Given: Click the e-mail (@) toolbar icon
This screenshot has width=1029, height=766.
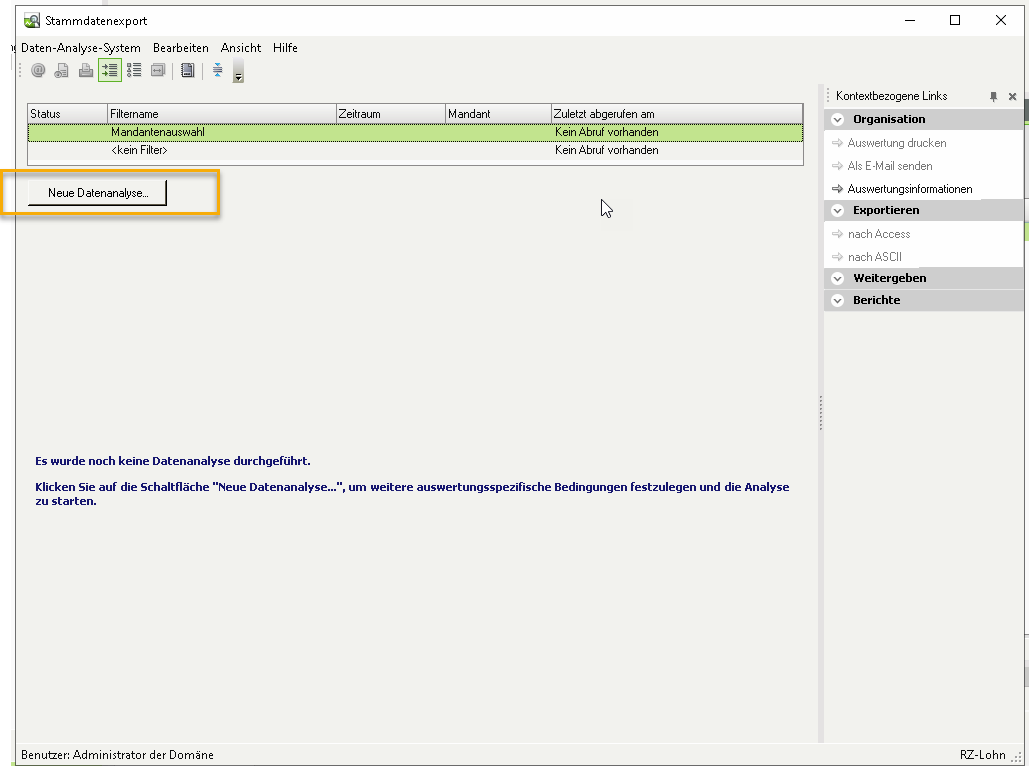Looking at the screenshot, I should coord(38,70).
